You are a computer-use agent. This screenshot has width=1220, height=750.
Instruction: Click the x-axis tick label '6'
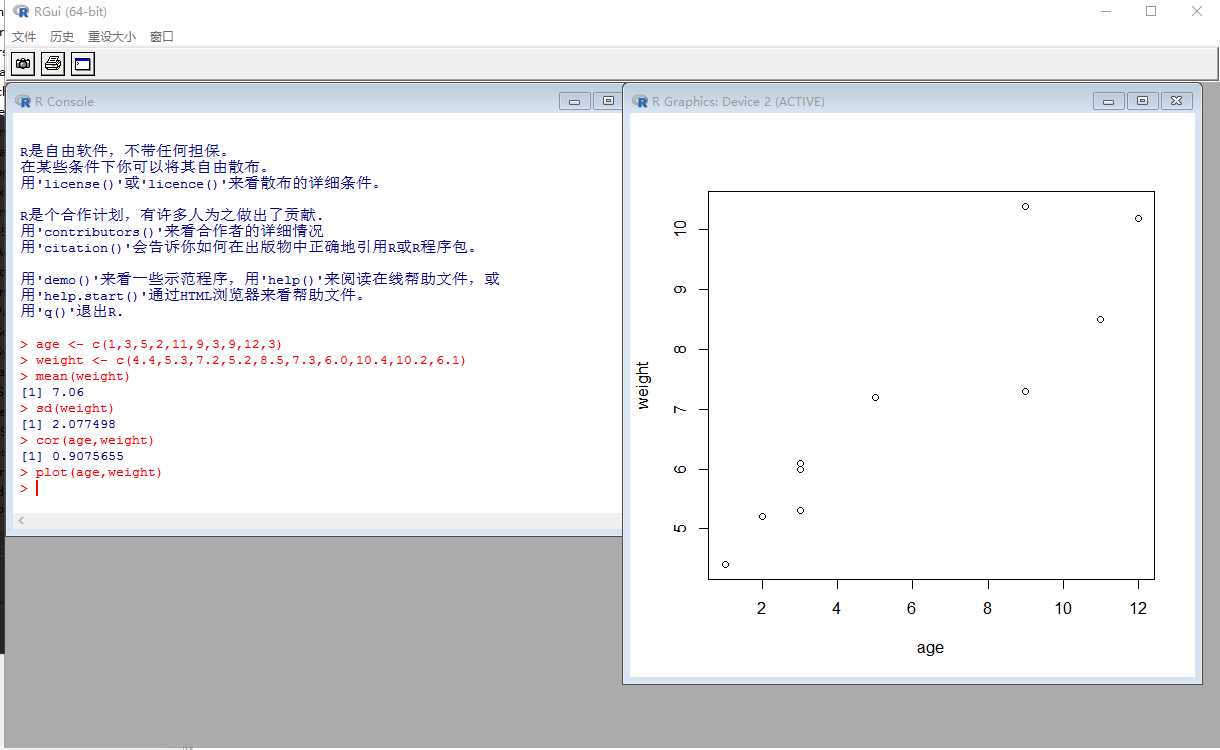(x=912, y=608)
